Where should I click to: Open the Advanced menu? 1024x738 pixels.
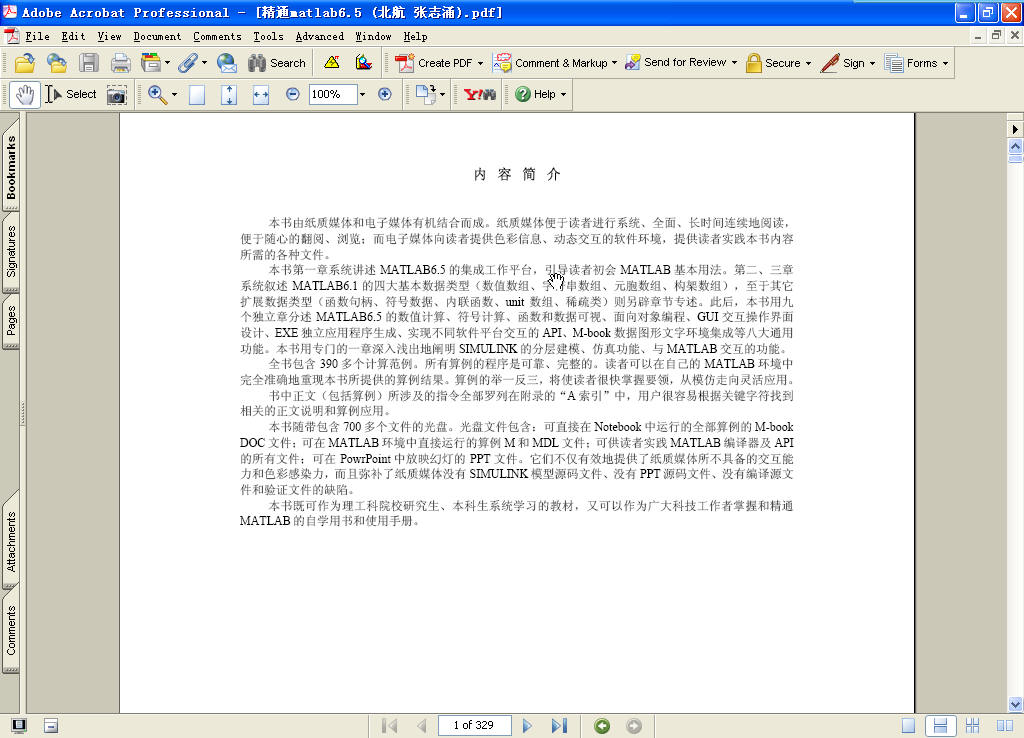319,37
